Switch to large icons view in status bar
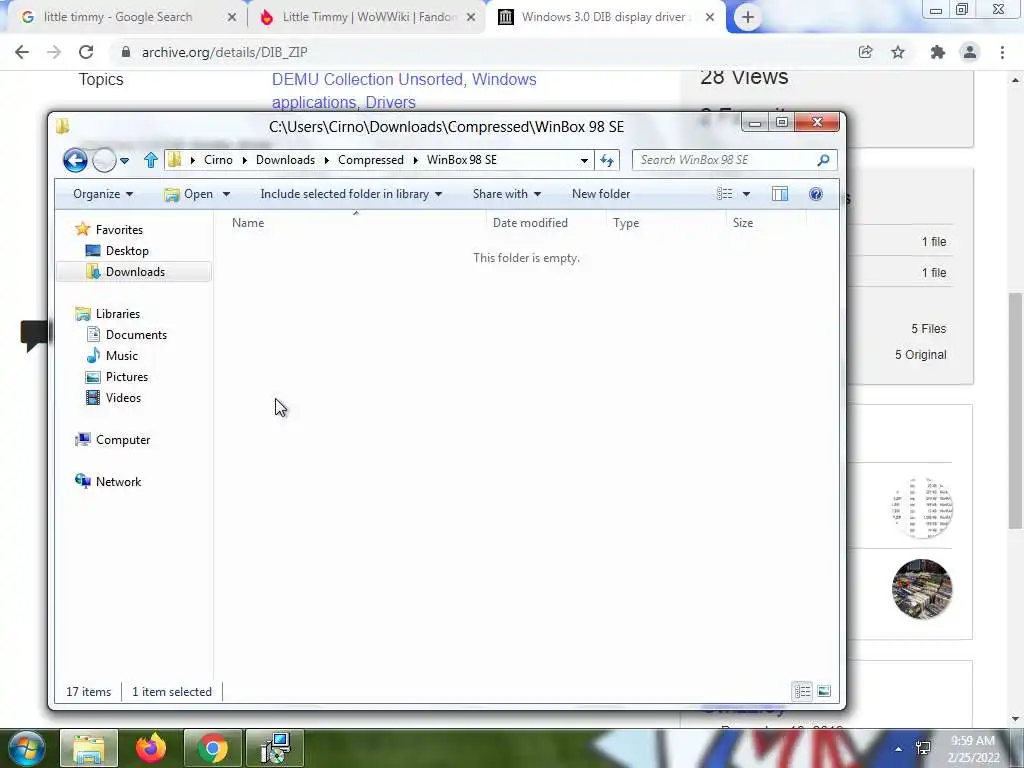1024x768 pixels. (x=824, y=691)
